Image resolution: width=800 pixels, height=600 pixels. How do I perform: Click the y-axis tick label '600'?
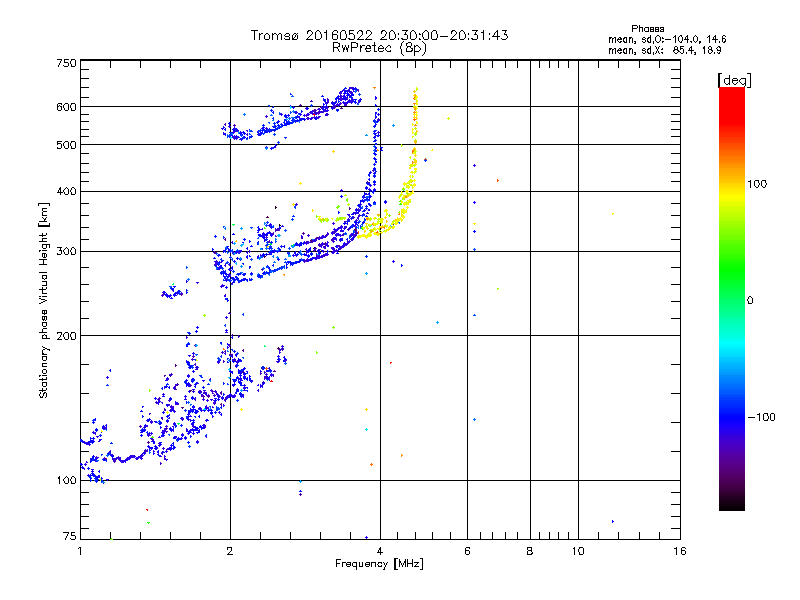[66, 107]
